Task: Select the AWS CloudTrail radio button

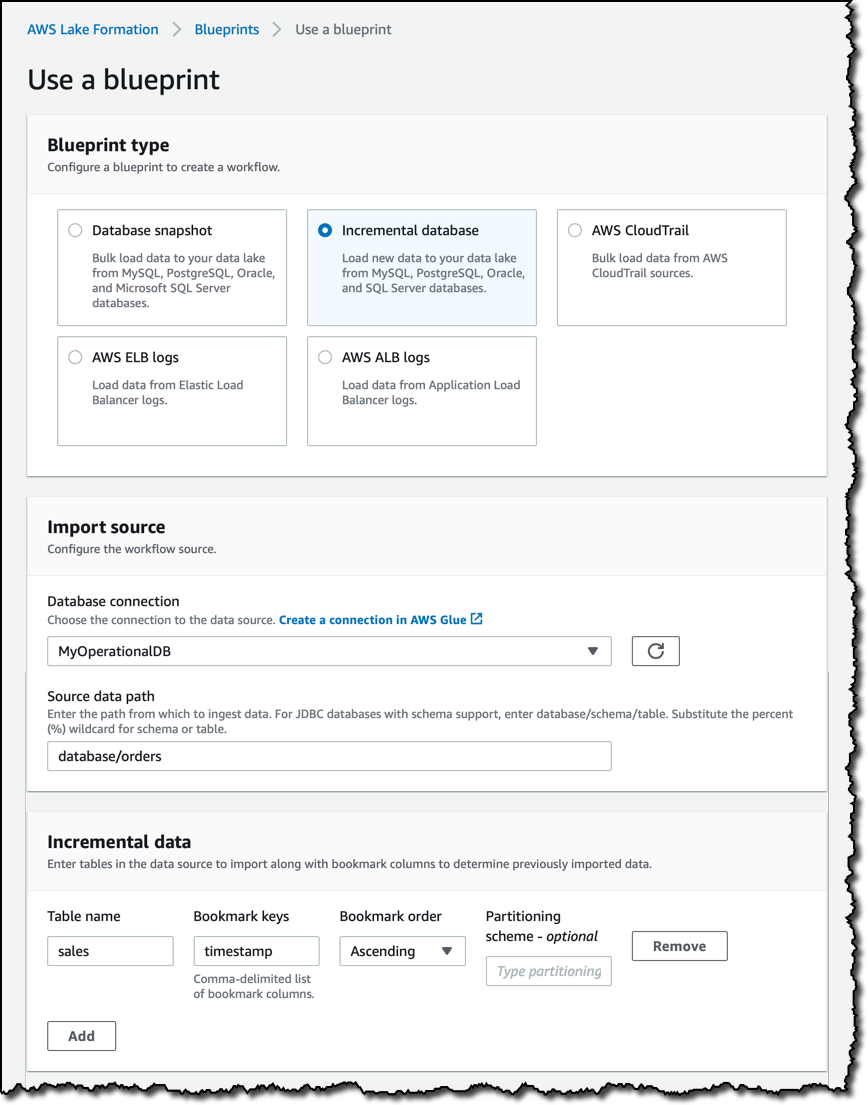Action: 575,230
